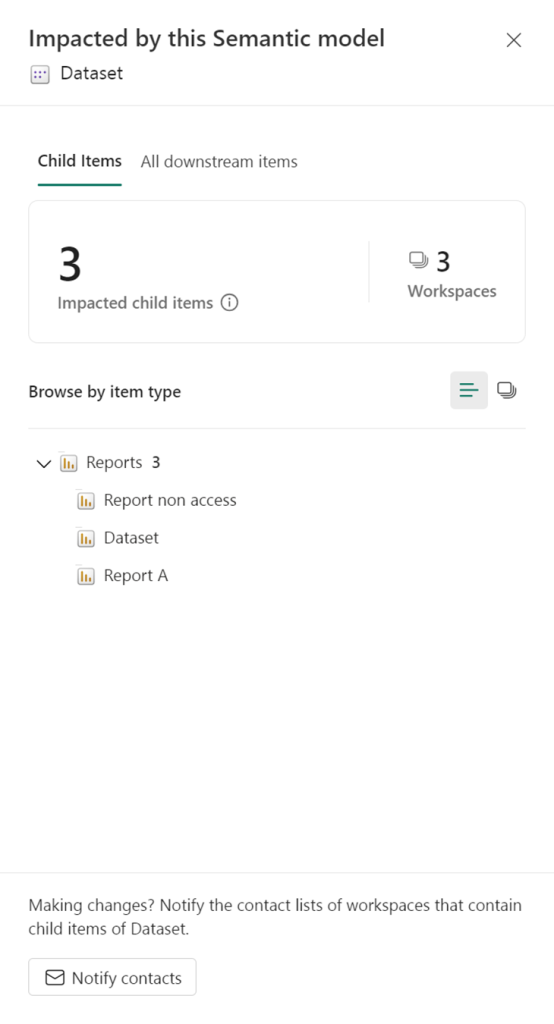Click the Reports group report icon
554x1024 pixels.
click(68, 463)
